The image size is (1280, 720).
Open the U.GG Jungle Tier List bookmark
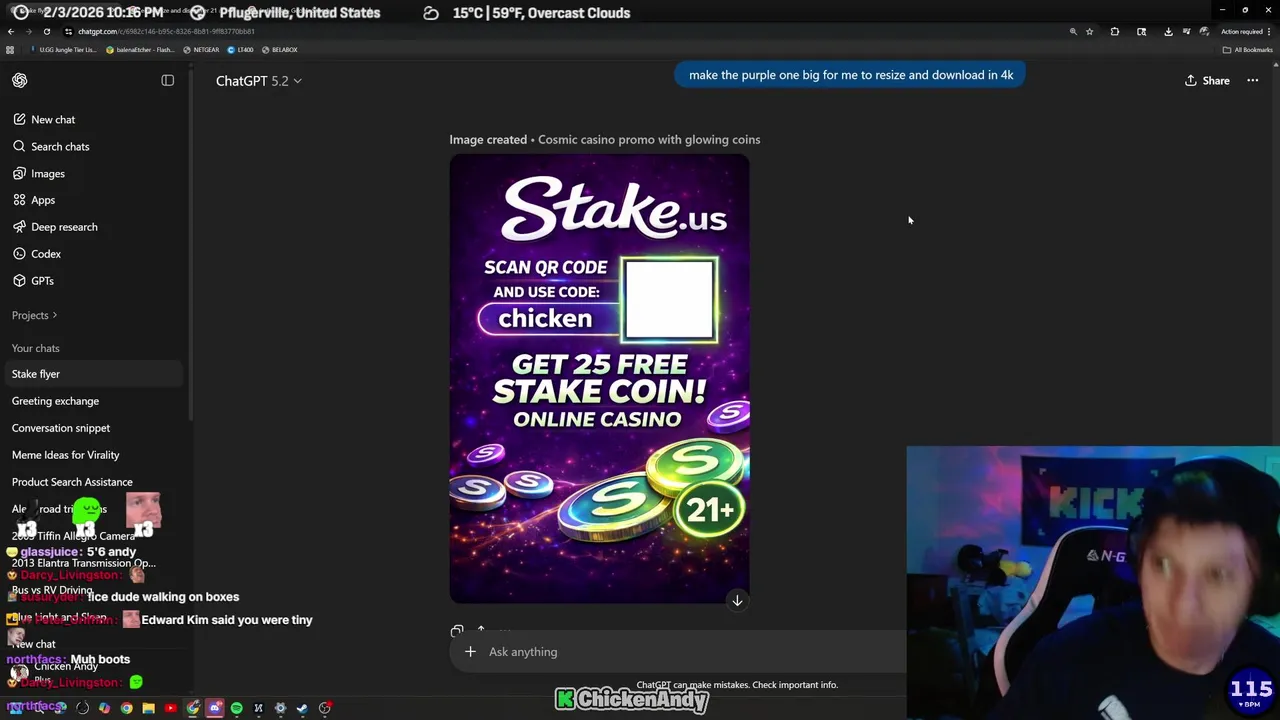click(x=63, y=49)
